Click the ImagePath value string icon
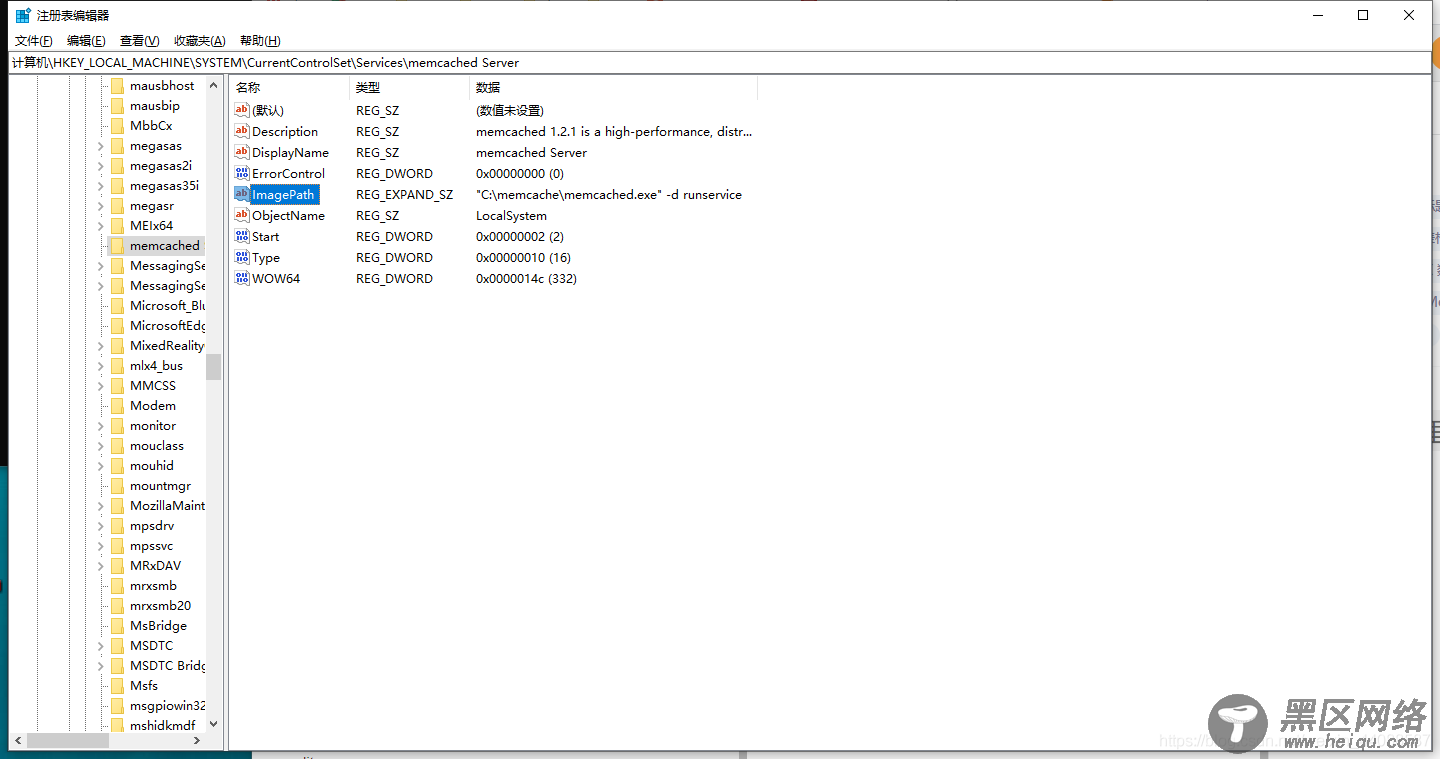The width and height of the screenshot is (1440, 759). pos(242,194)
